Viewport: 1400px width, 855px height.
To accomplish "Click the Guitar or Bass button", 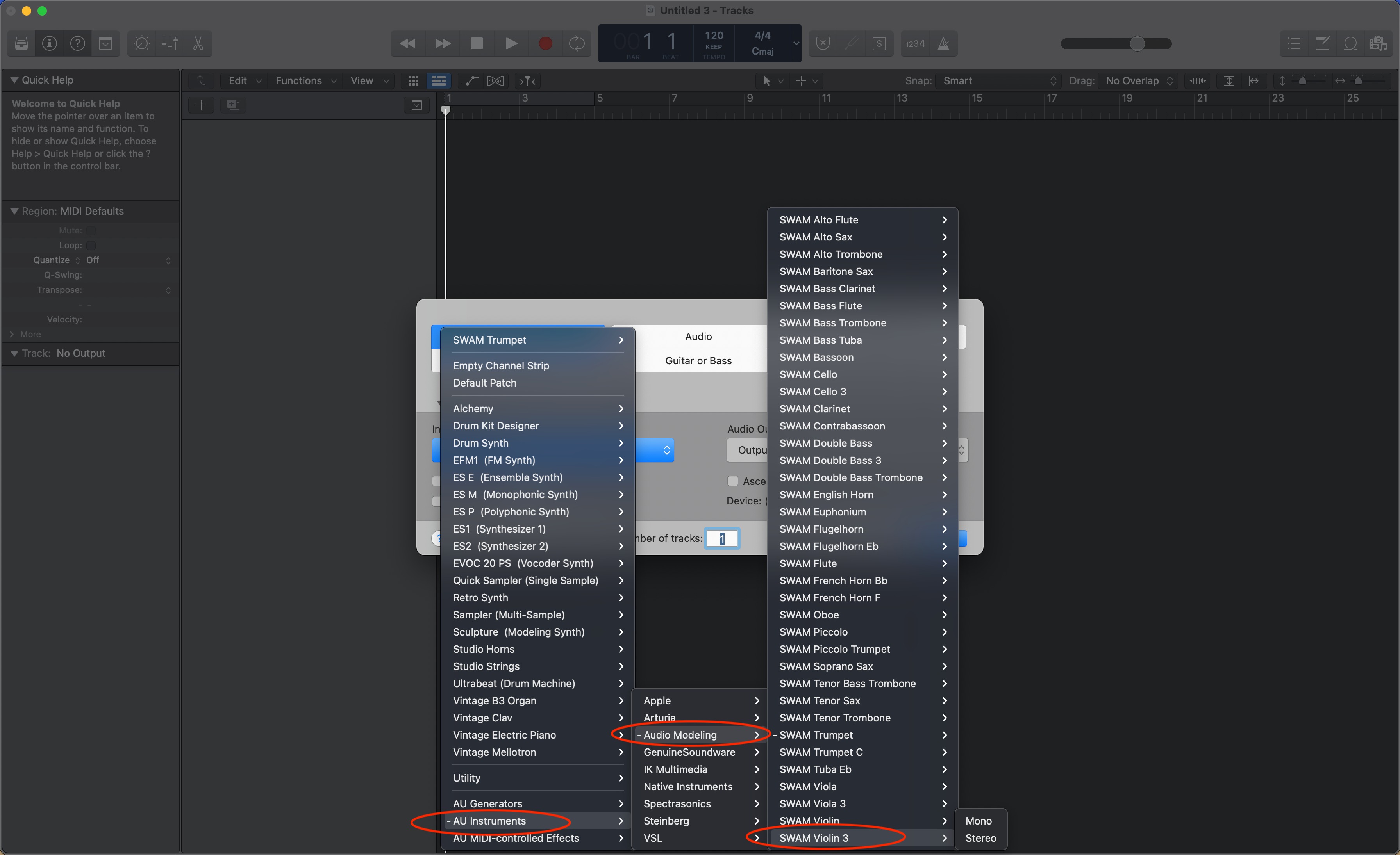I will tap(698, 360).
